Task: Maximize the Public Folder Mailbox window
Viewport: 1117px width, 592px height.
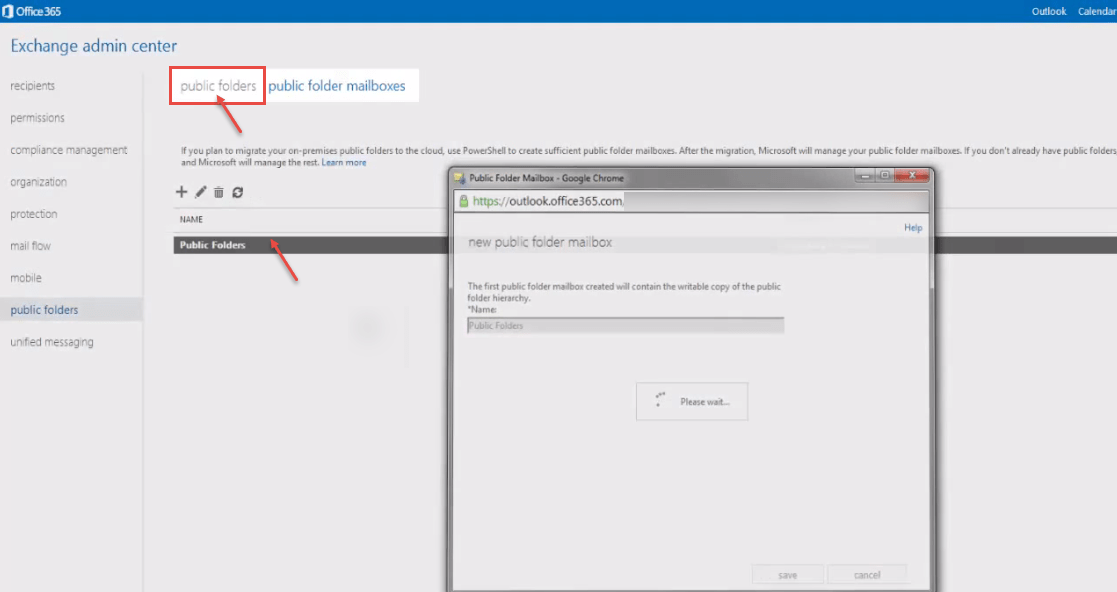Action: click(x=884, y=175)
